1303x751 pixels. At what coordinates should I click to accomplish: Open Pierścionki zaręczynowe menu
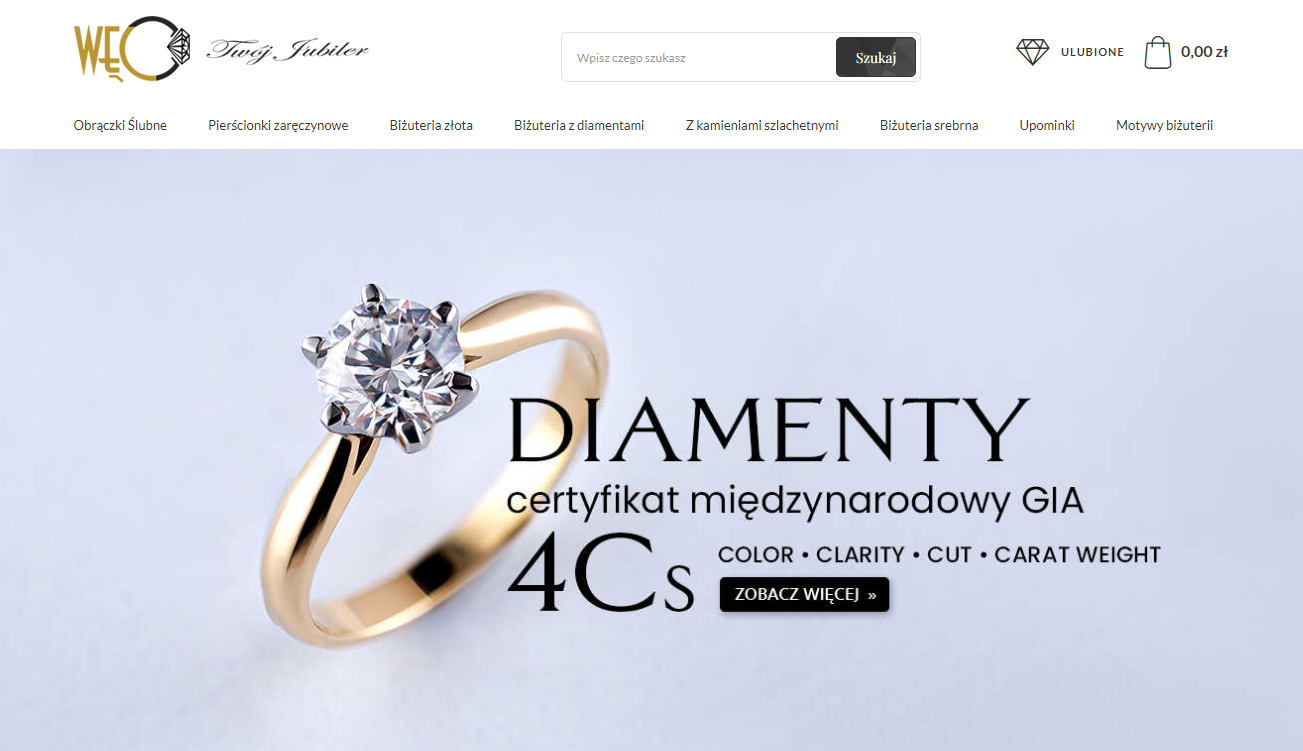tap(278, 125)
